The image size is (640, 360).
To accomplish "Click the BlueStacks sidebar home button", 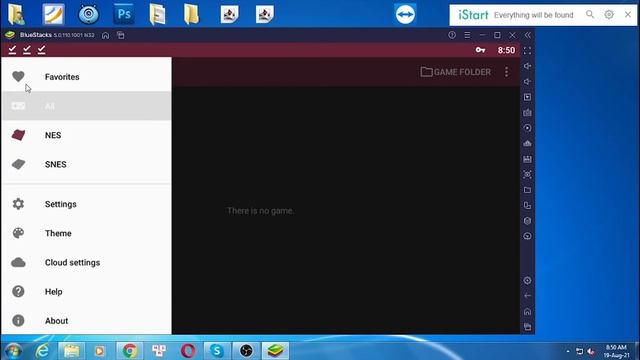I will coord(527,311).
